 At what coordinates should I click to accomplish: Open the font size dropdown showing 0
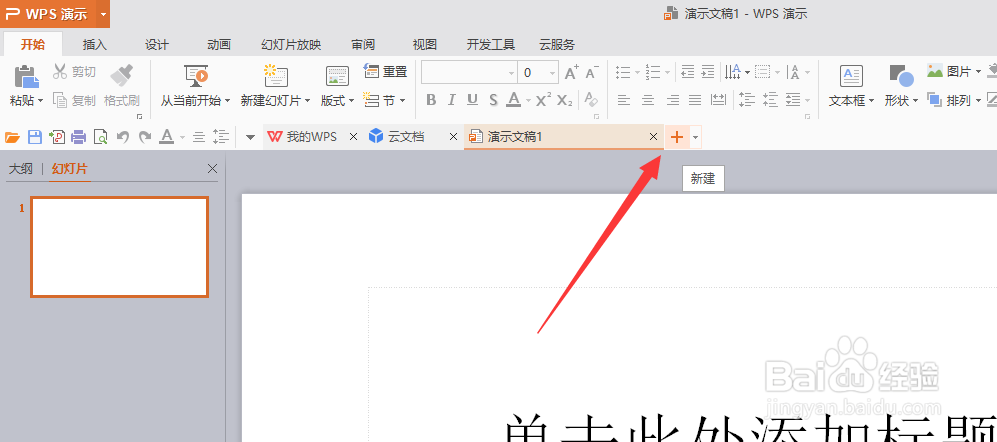click(553, 73)
